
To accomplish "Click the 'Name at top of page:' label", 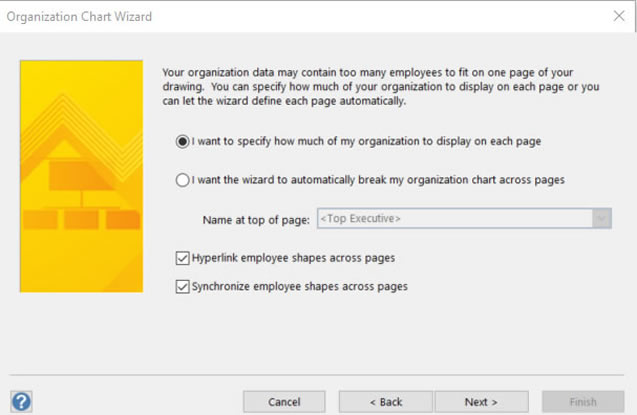I will 256,220.
